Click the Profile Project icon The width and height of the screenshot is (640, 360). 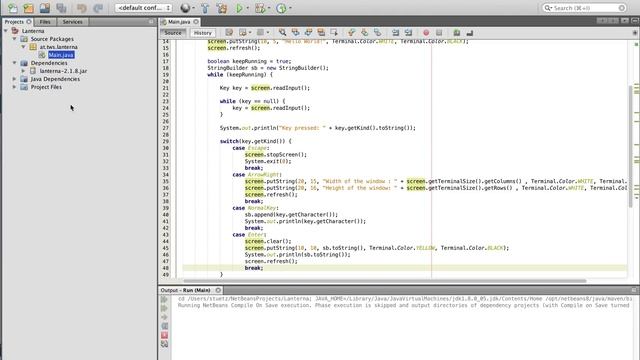point(281,8)
